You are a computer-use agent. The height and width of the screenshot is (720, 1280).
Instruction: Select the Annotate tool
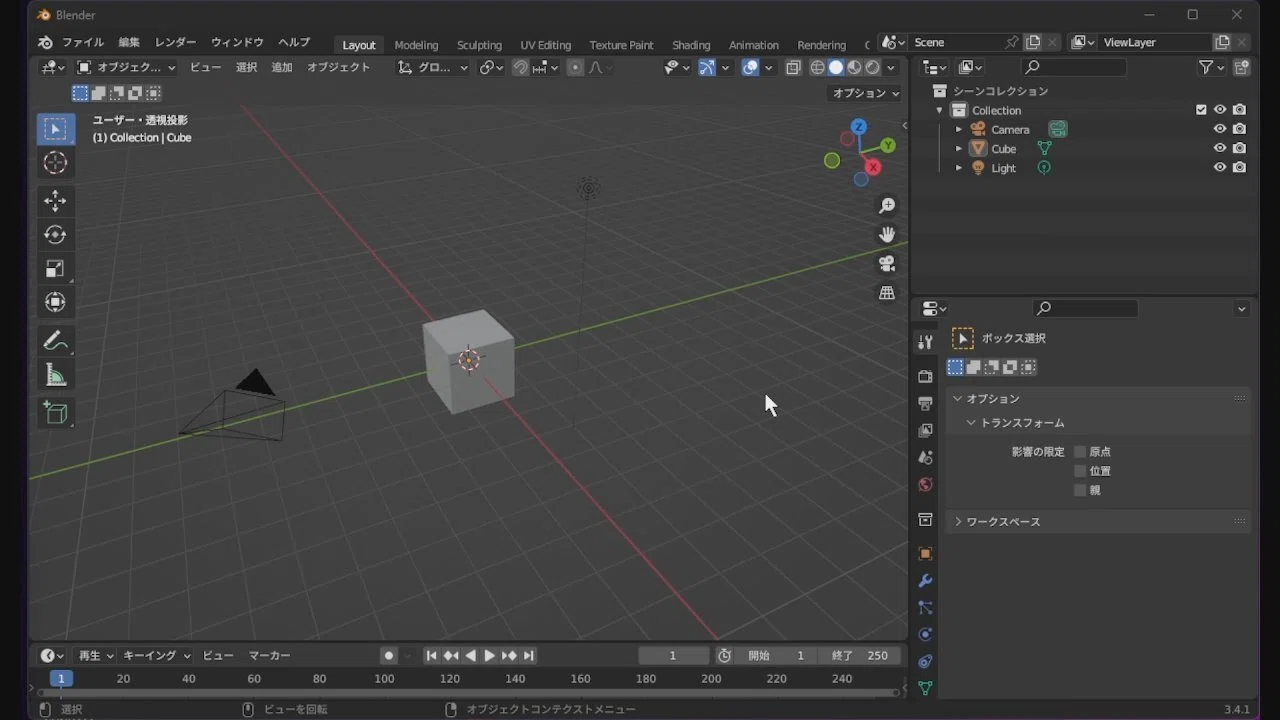55,341
